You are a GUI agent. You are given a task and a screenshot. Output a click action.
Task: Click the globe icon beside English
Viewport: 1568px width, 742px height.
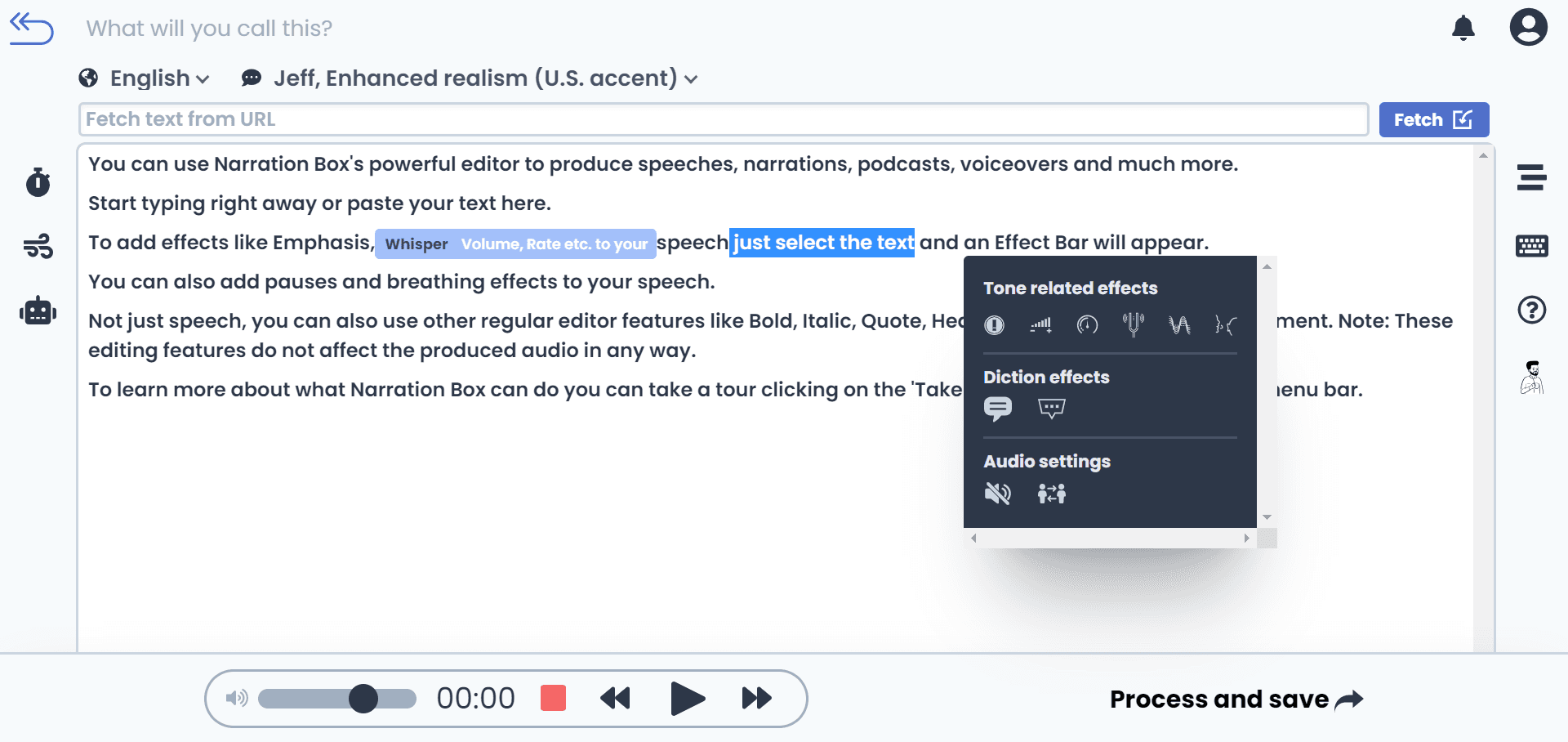88,78
